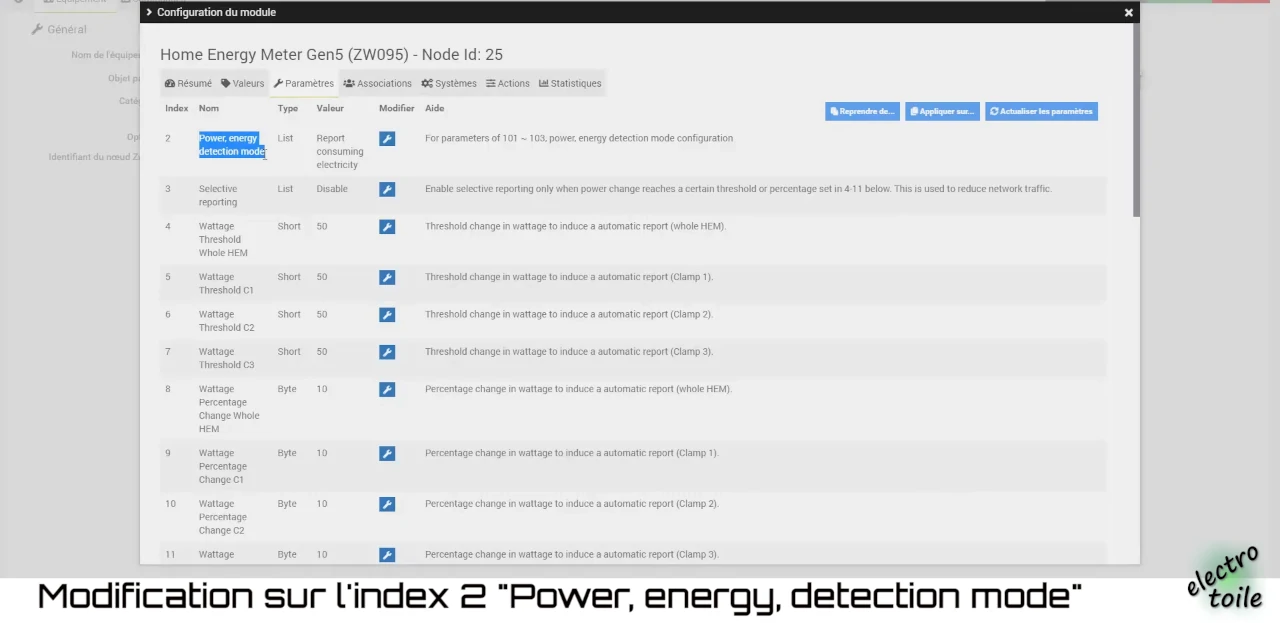Click value Report consuming electricity

tap(340, 151)
